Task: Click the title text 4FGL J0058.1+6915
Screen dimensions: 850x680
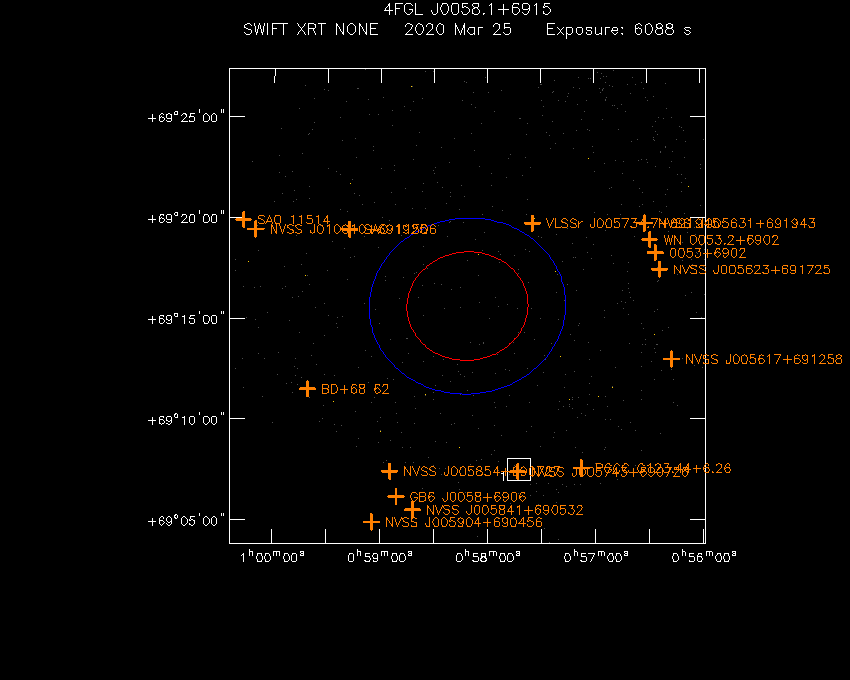Action: (x=467, y=9)
